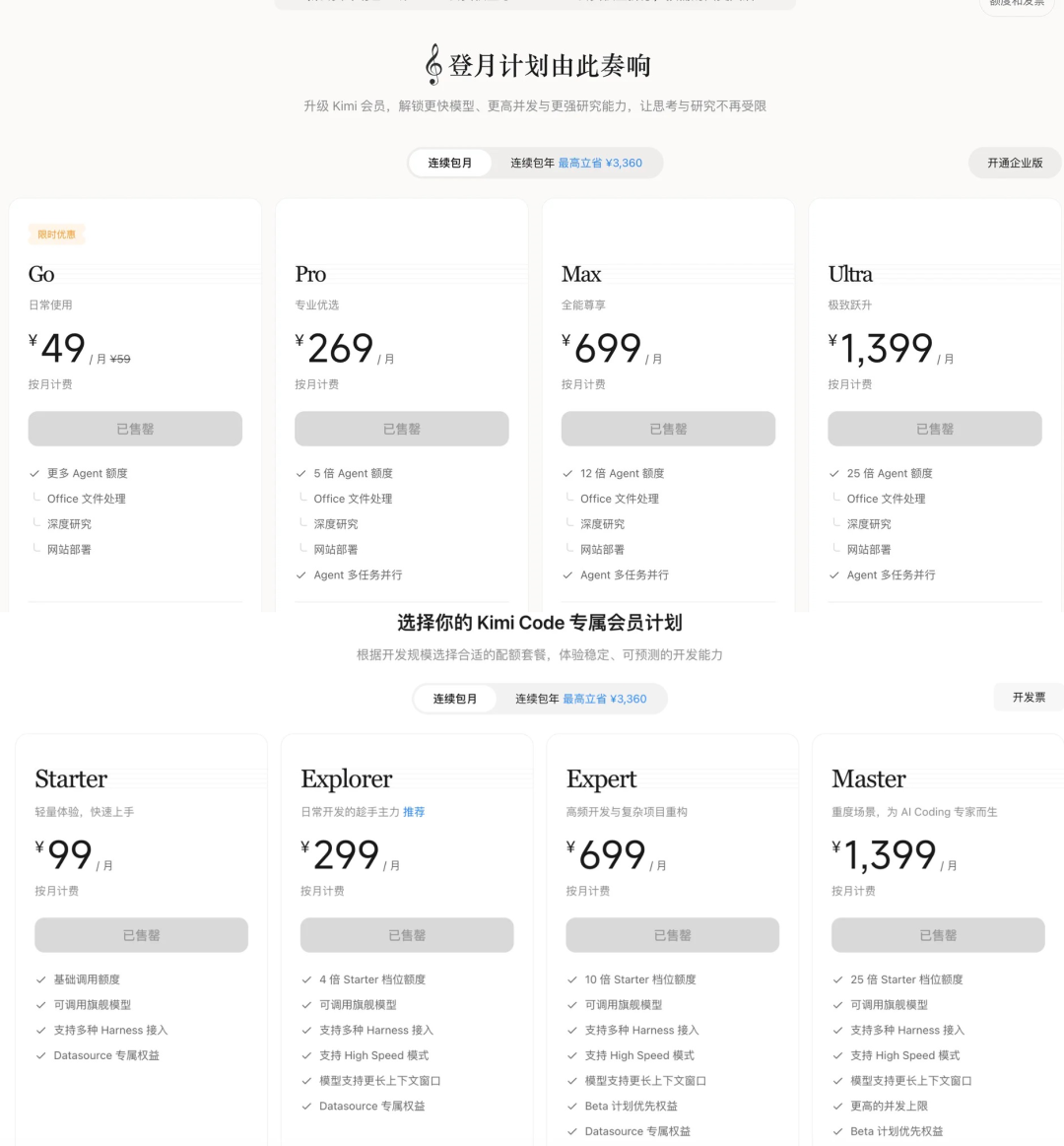
Task: Click 已售罄 button on the Go plan
Action: [x=135, y=429]
